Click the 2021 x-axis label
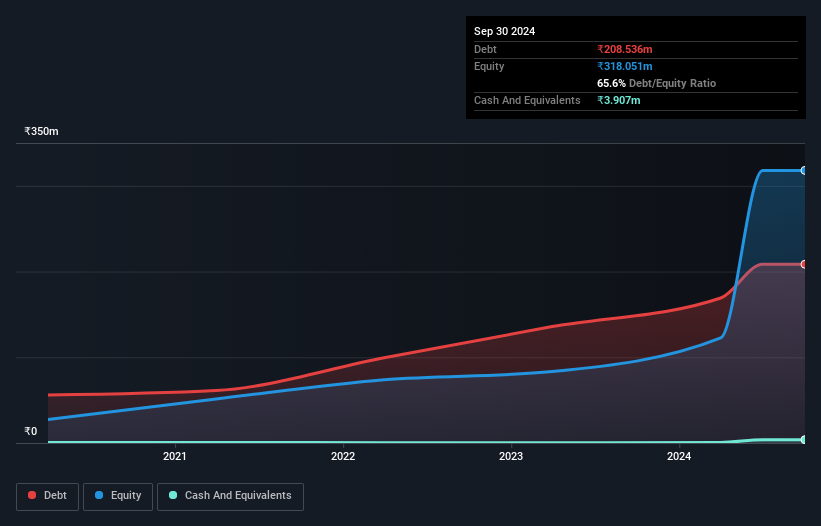Screen dimensions: 821x526 (x=174, y=456)
